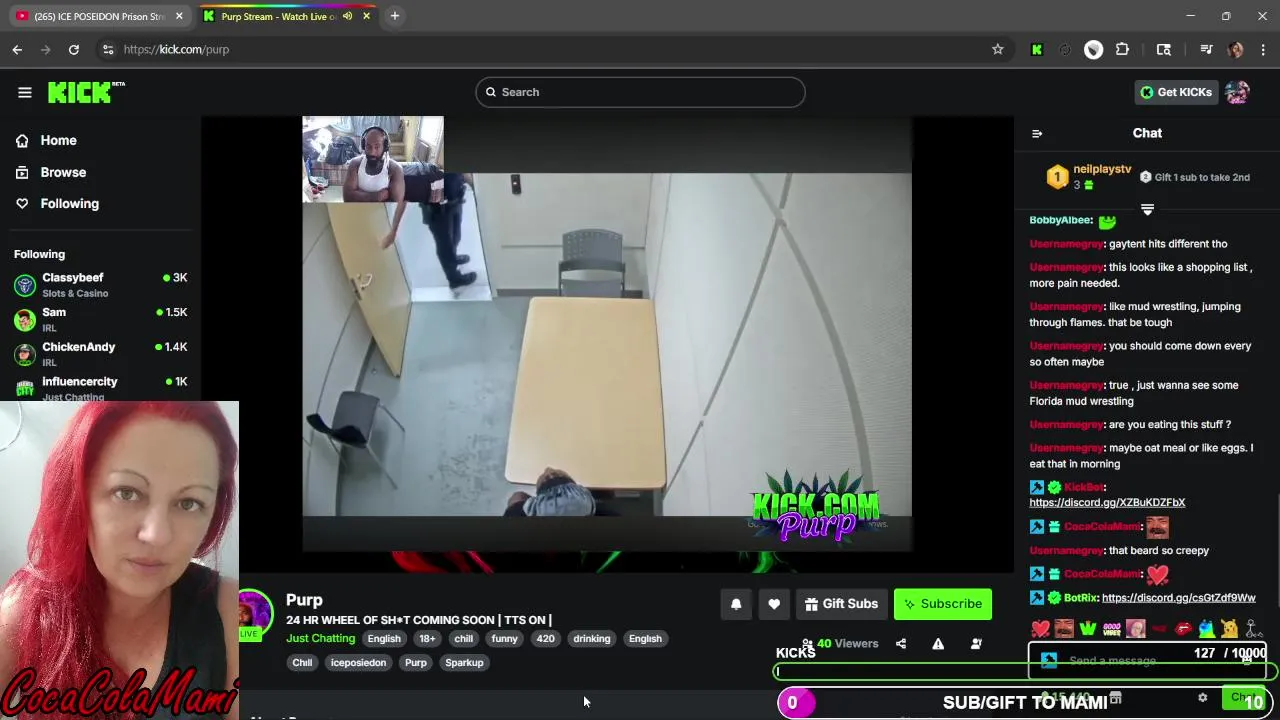Select the iceposiedon tag
The image size is (1280, 720).
(x=358, y=663)
